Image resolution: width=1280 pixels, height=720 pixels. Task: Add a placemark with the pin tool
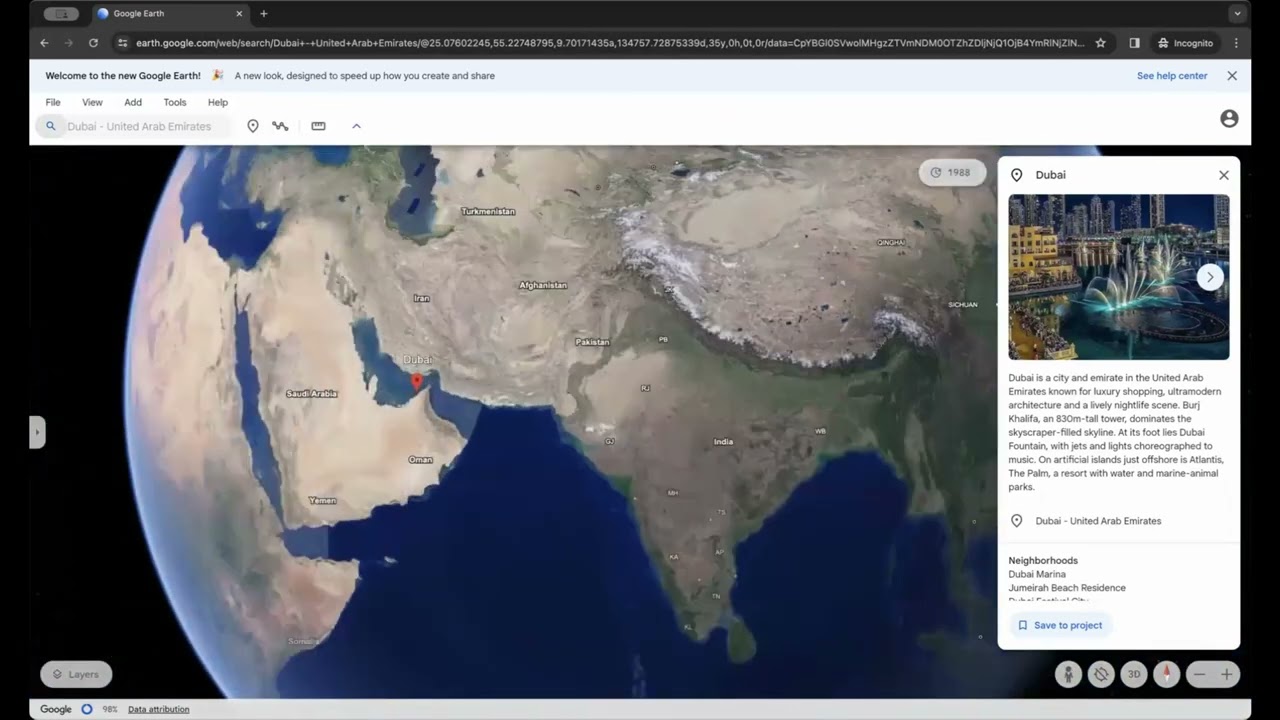253,126
